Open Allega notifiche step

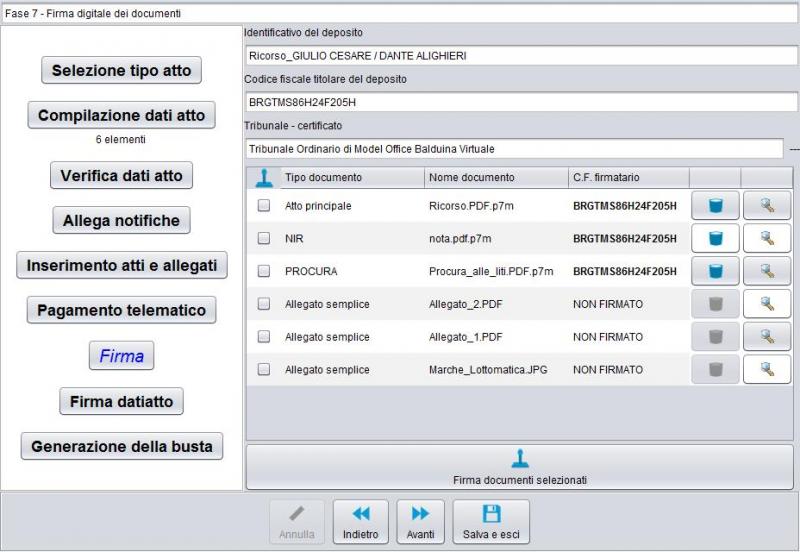coord(121,220)
